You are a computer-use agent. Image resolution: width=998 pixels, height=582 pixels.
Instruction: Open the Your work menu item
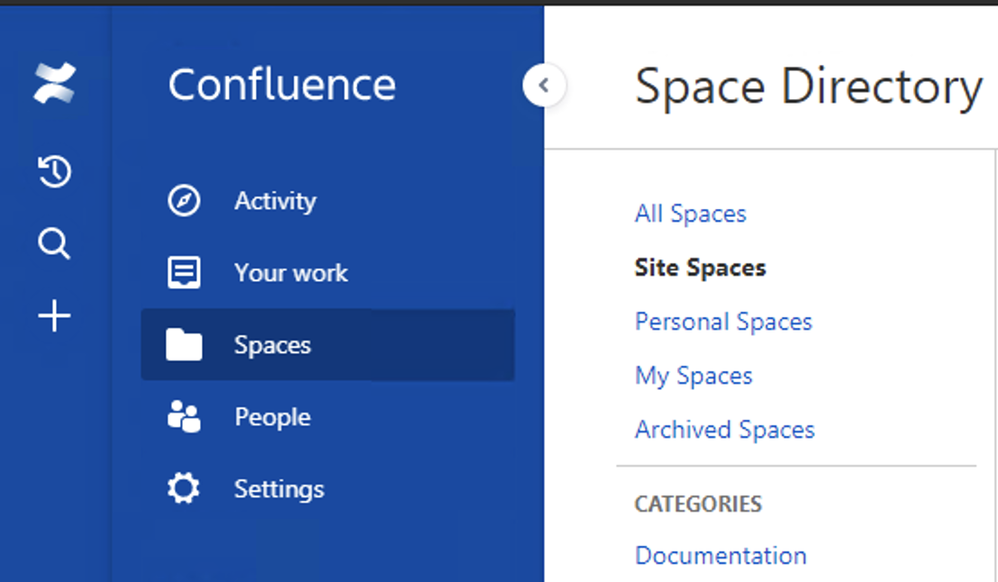328,273
